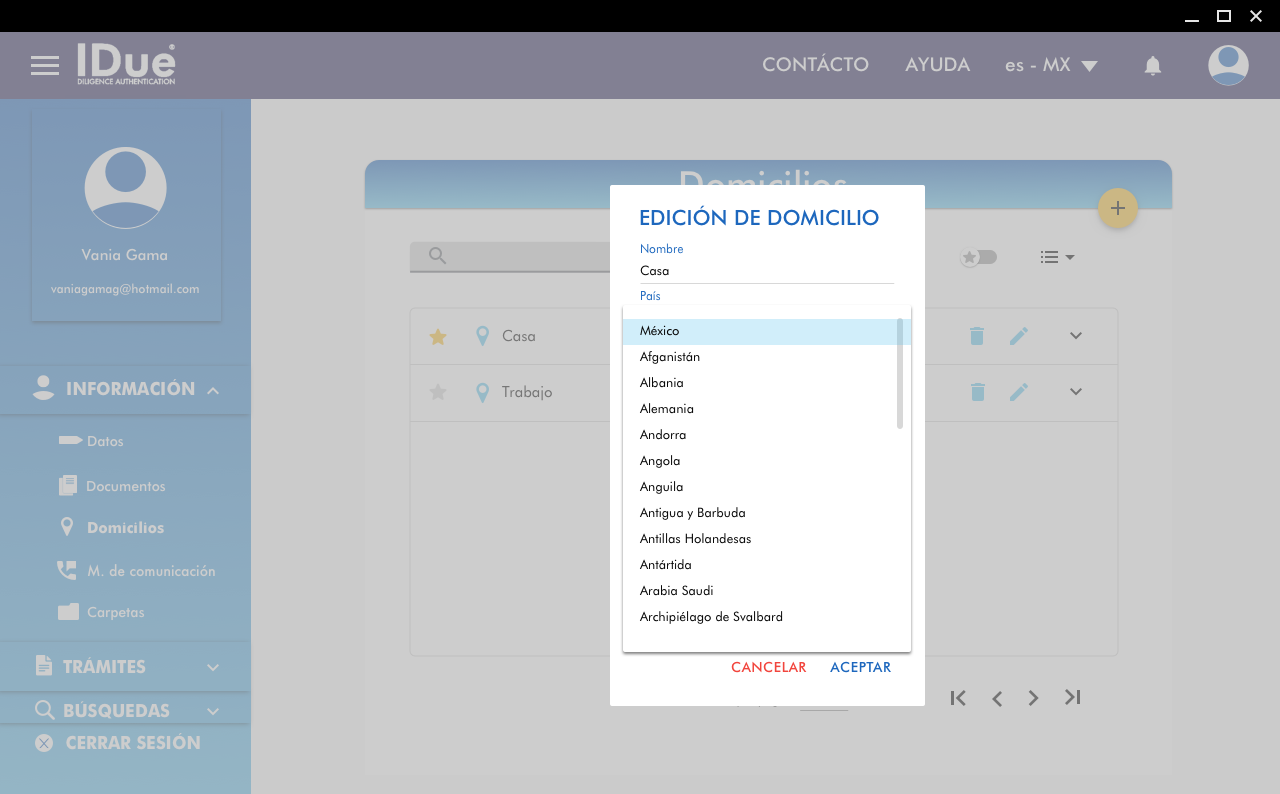Screen dimensions: 1280x794
Task: Click the country list scrollbar thumb
Action: 900,372
